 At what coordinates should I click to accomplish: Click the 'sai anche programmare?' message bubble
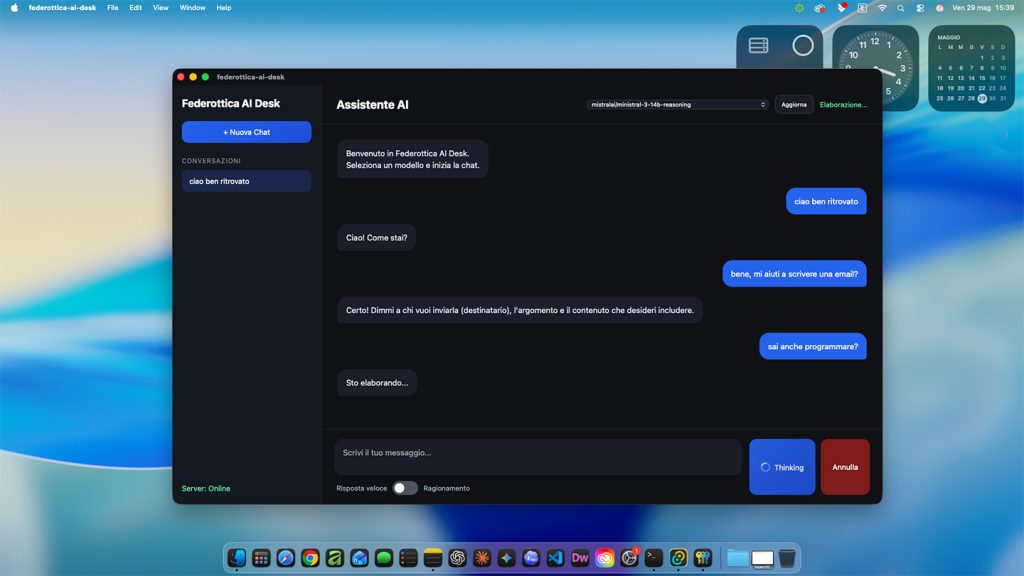[x=812, y=346]
